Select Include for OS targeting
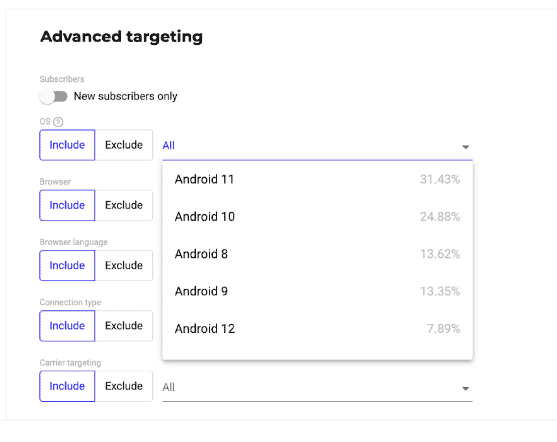Image resolution: width=557 pixels, height=442 pixels. (67, 145)
